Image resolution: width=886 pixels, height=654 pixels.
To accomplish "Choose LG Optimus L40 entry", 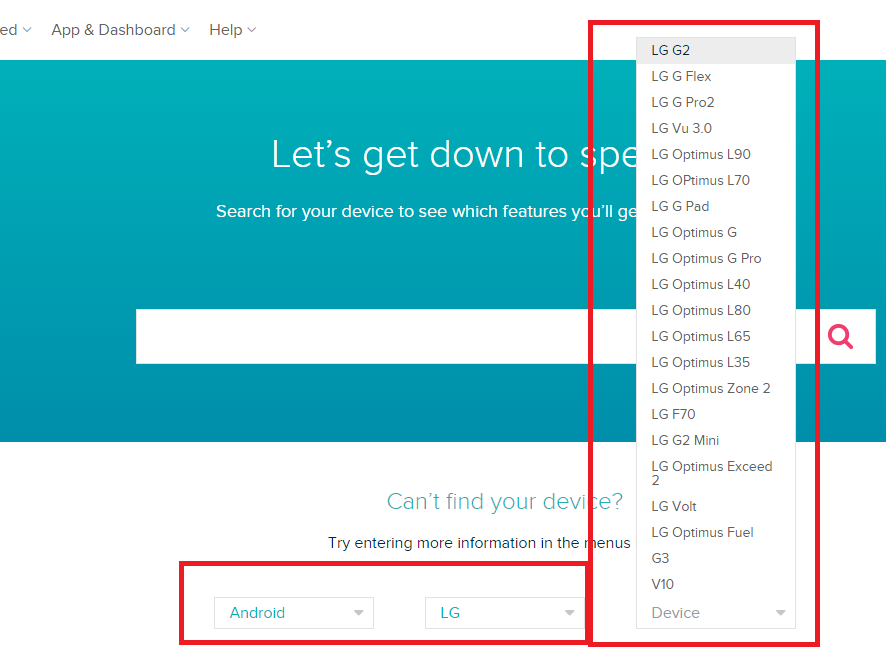I will (716, 284).
